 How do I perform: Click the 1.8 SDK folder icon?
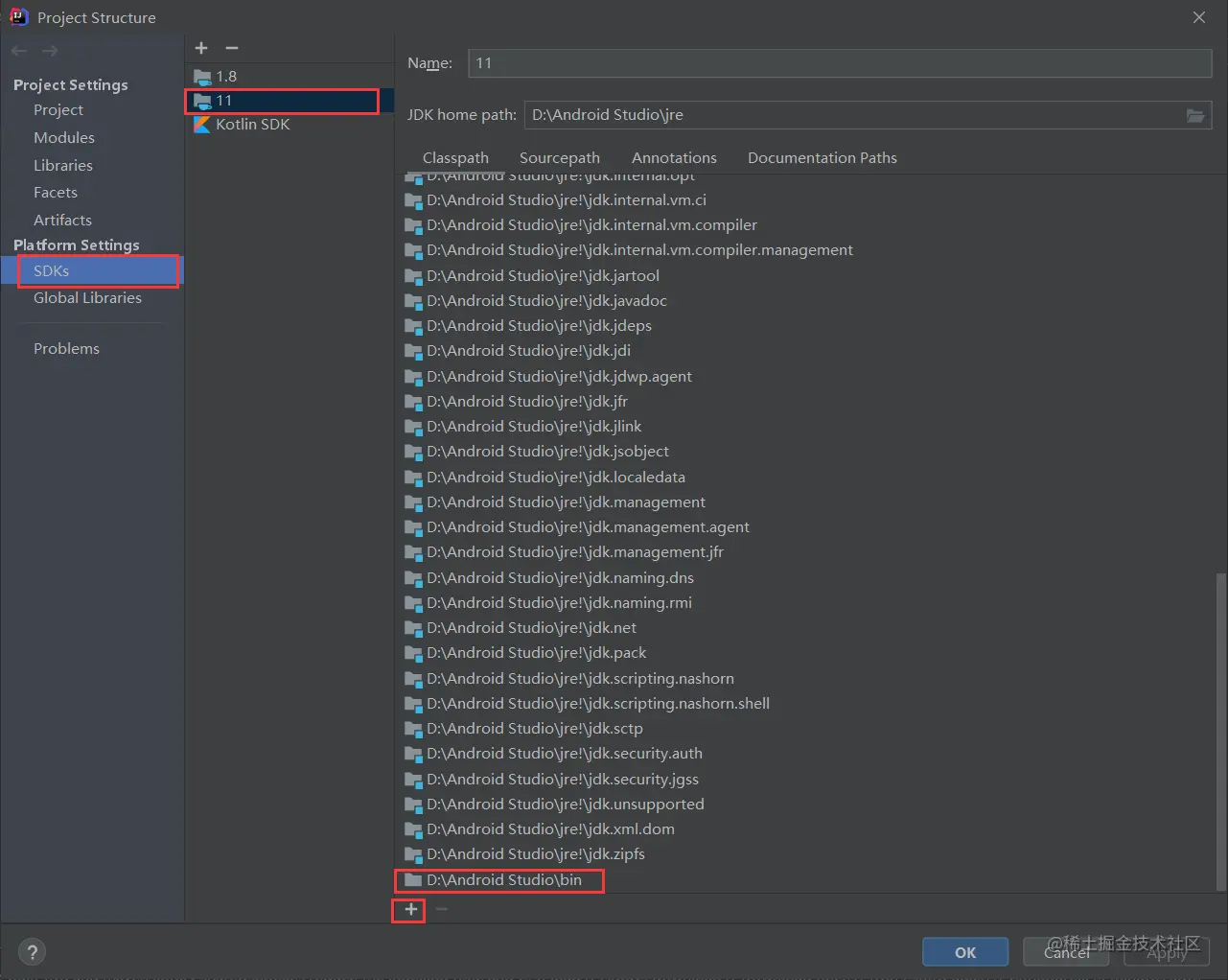pos(202,77)
